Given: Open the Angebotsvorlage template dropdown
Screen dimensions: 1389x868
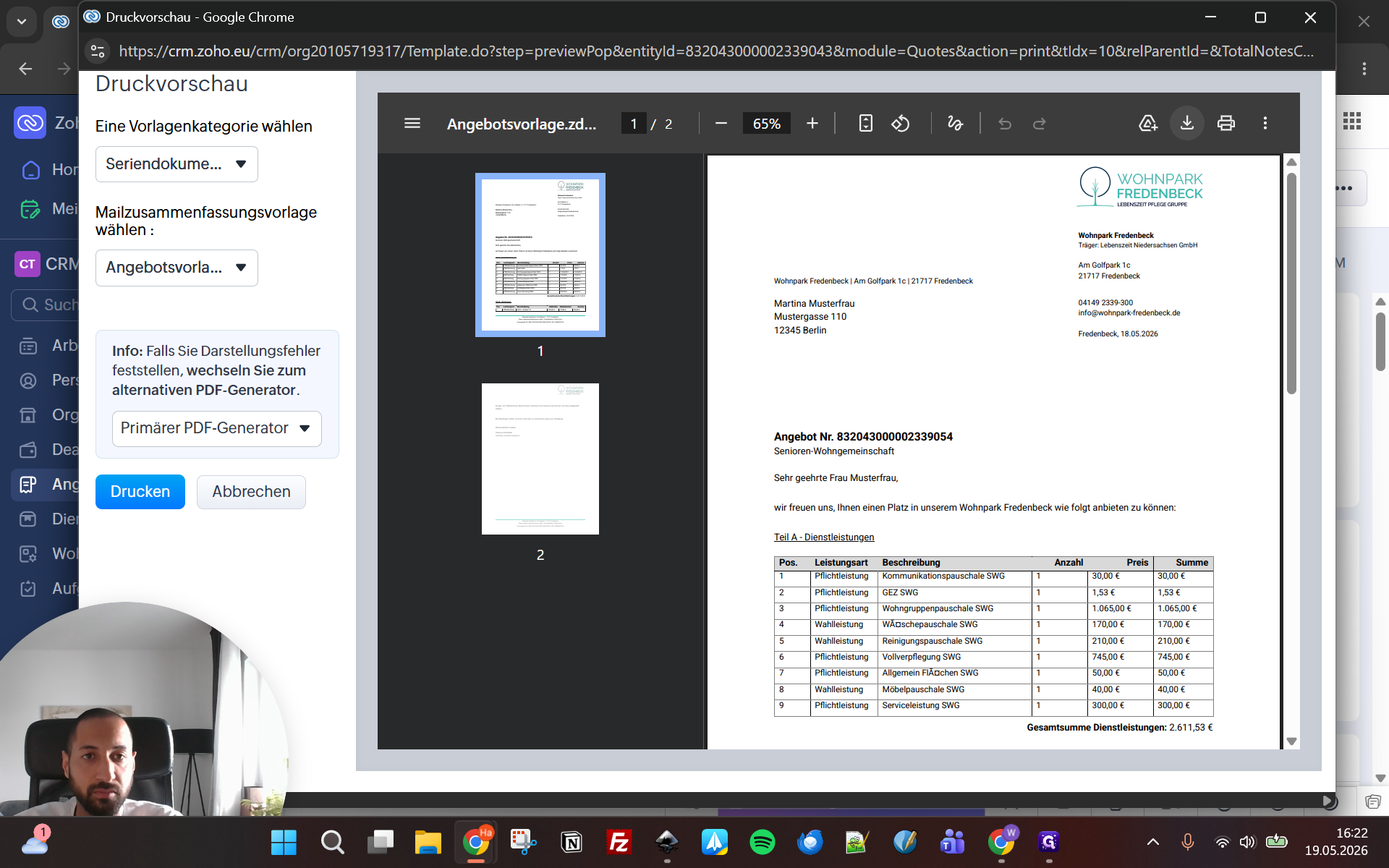Looking at the screenshot, I should click(177, 268).
